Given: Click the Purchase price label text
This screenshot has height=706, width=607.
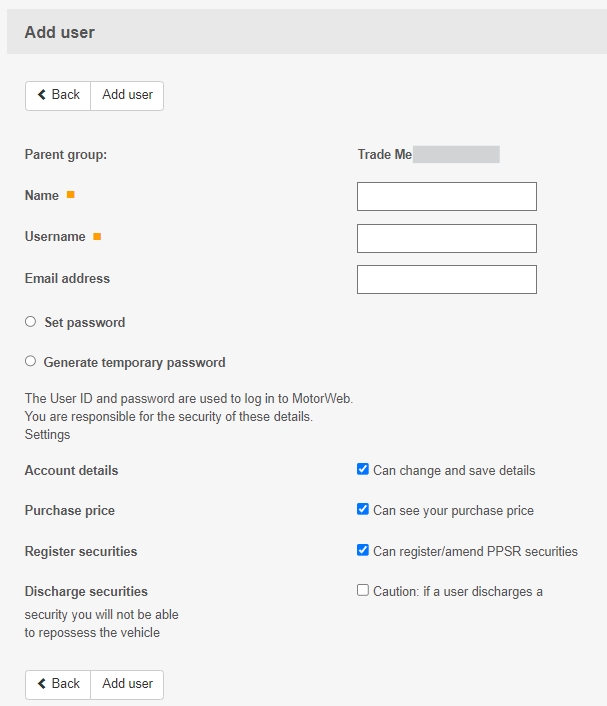Looking at the screenshot, I should 70,510.
